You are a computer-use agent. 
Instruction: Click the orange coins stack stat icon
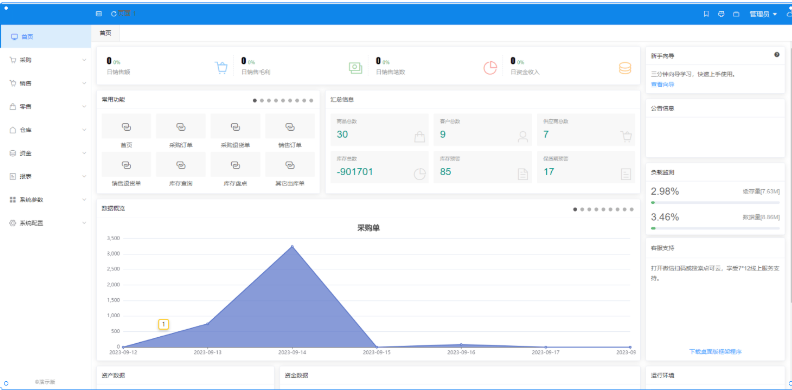point(625,68)
